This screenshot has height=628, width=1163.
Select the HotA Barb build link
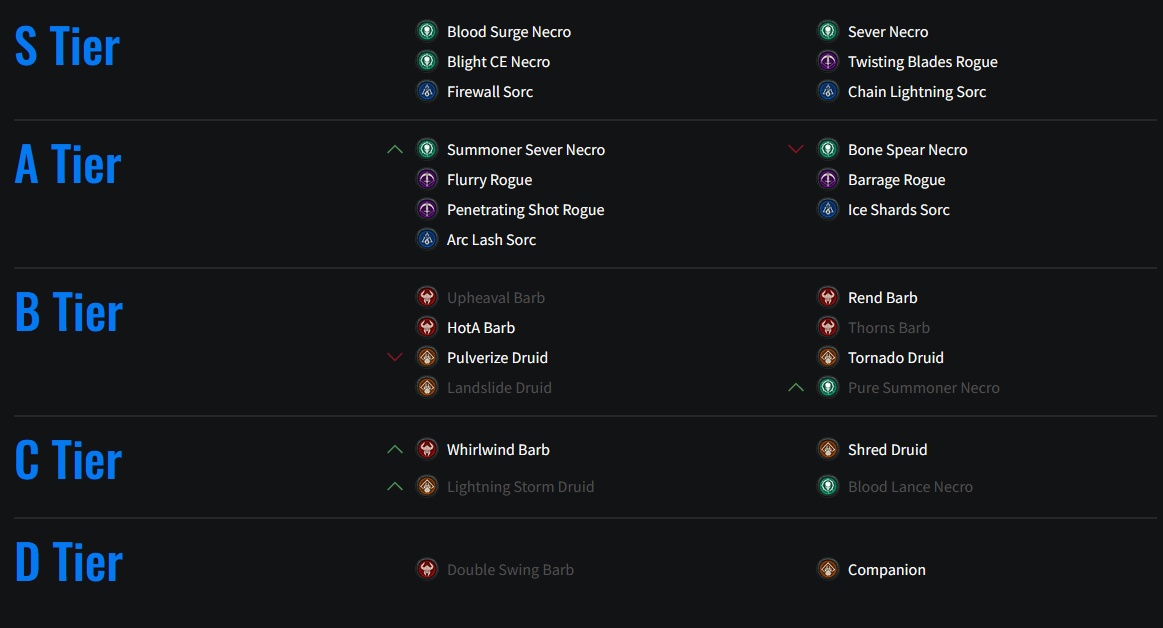point(481,328)
